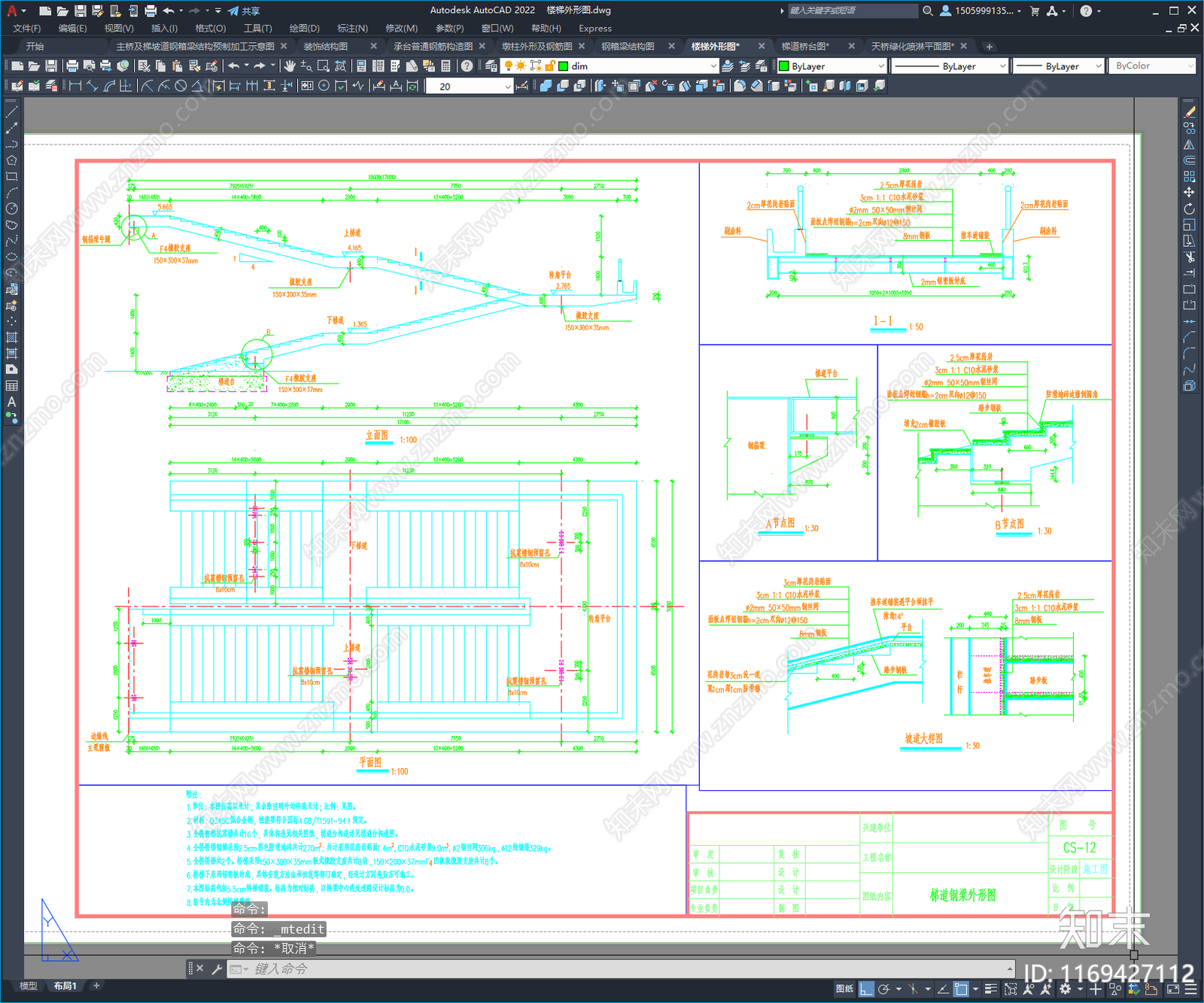
Task: Click the ByColor plot style box
Action: [x=1152, y=66]
